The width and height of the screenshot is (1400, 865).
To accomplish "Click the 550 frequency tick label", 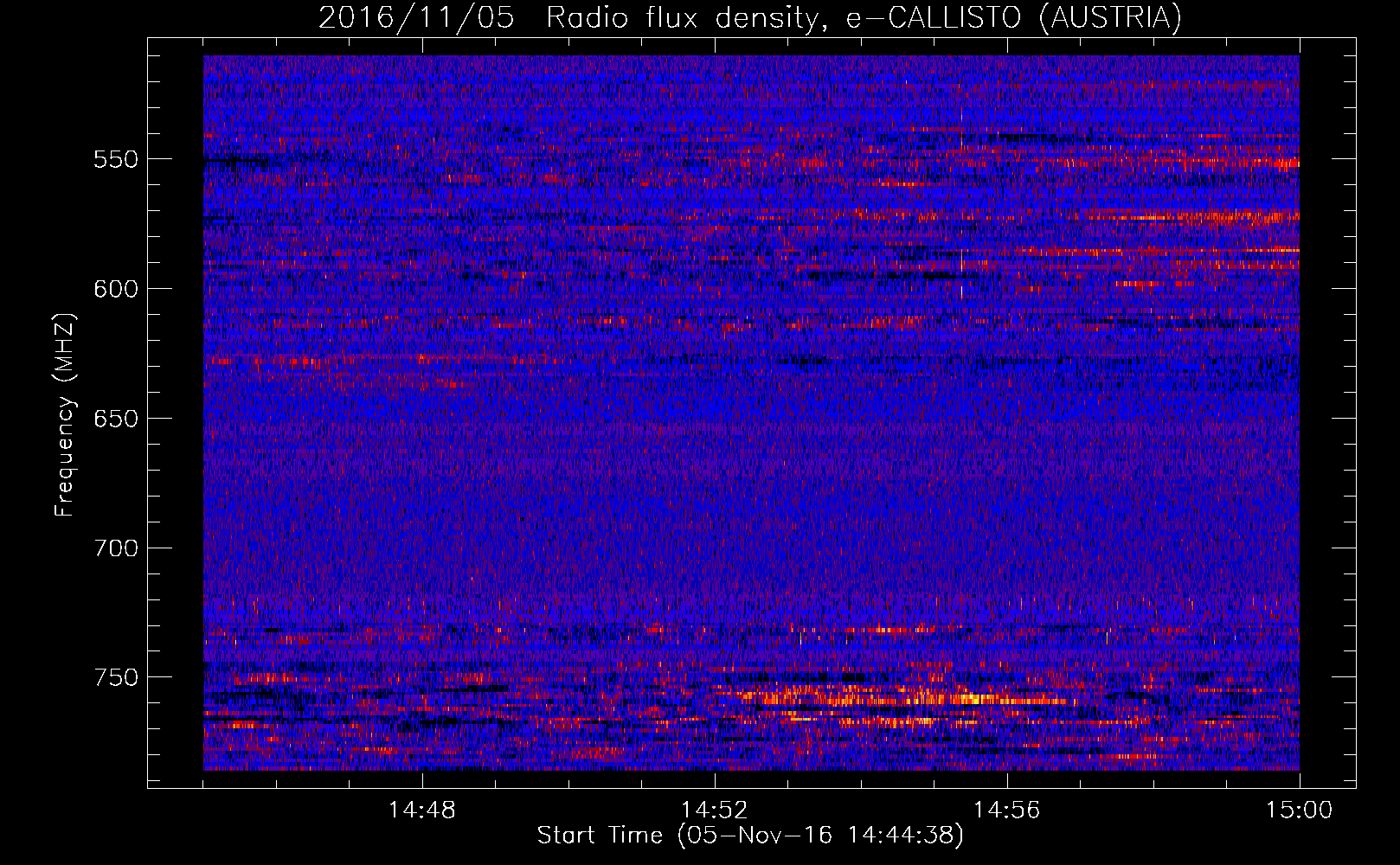I will click(116, 160).
